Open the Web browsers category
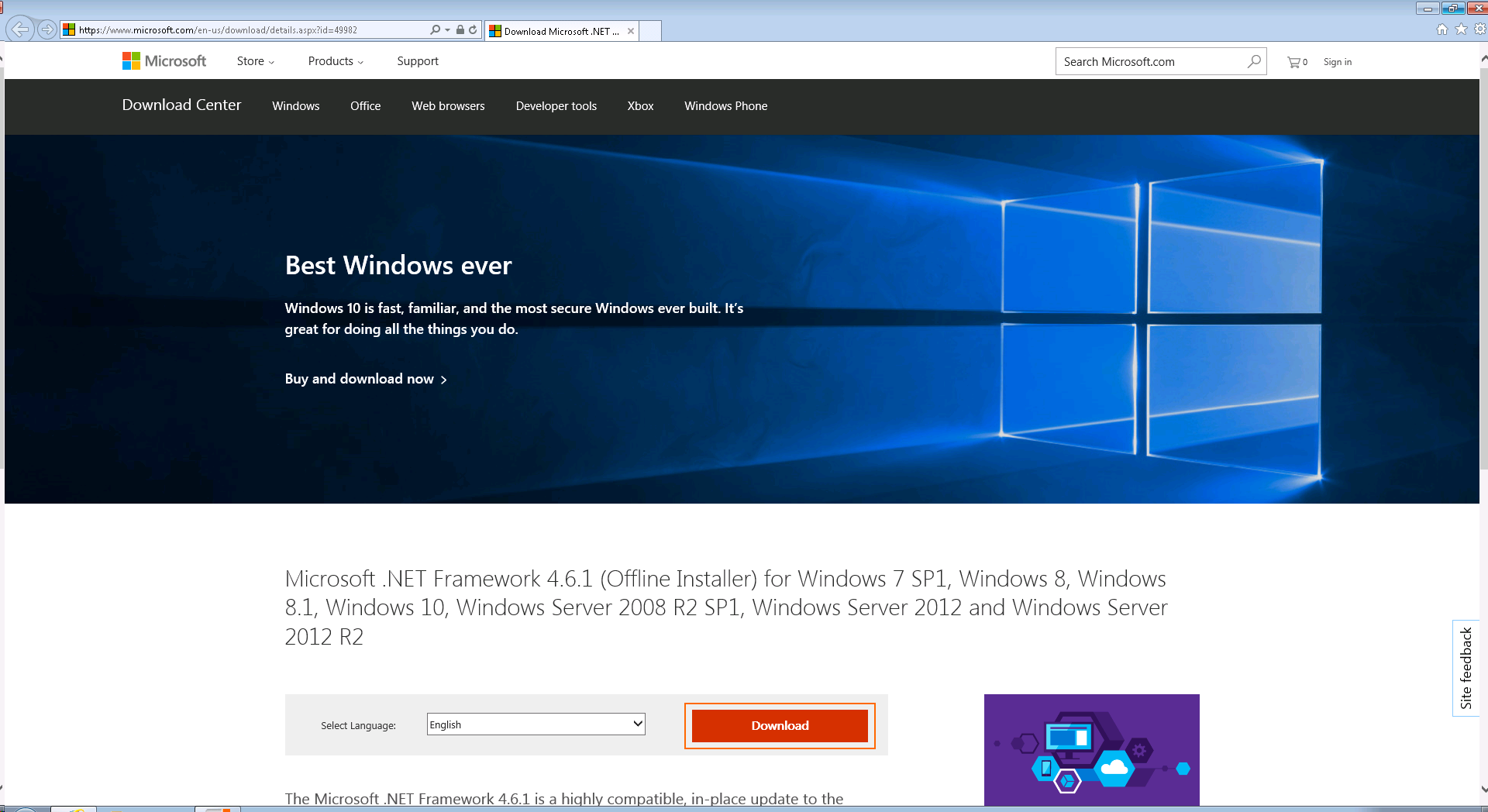Viewport: 1488px width, 812px height. pyautogui.click(x=448, y=106)
